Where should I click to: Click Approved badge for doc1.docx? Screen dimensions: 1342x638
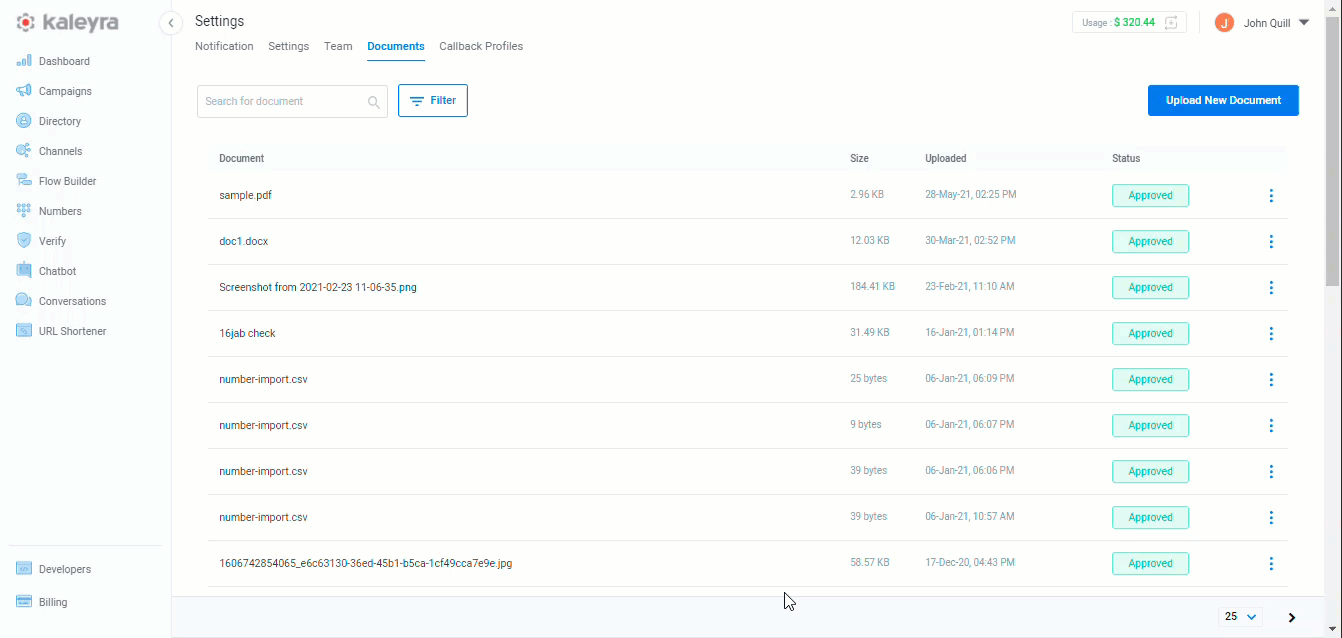click(1150, 242)
